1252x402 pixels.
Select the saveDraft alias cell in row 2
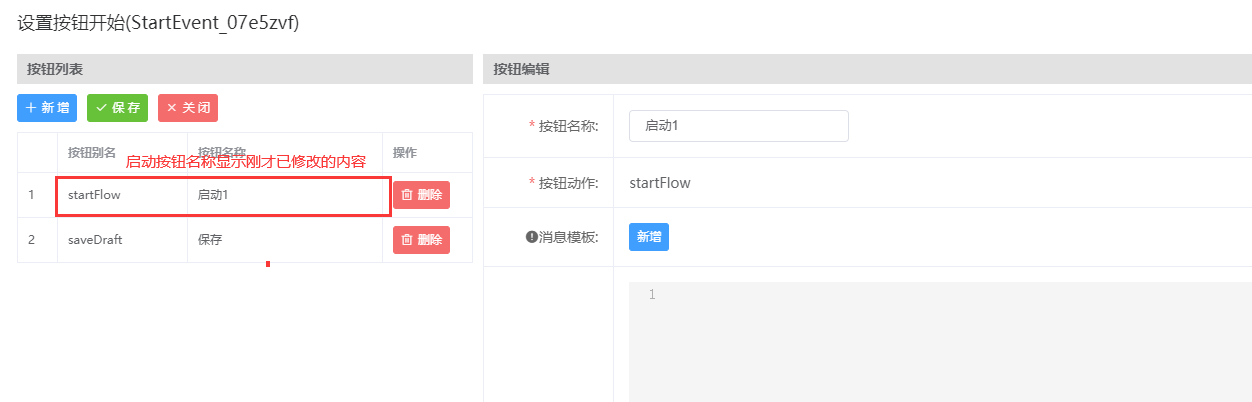click(x=95, y=240)
